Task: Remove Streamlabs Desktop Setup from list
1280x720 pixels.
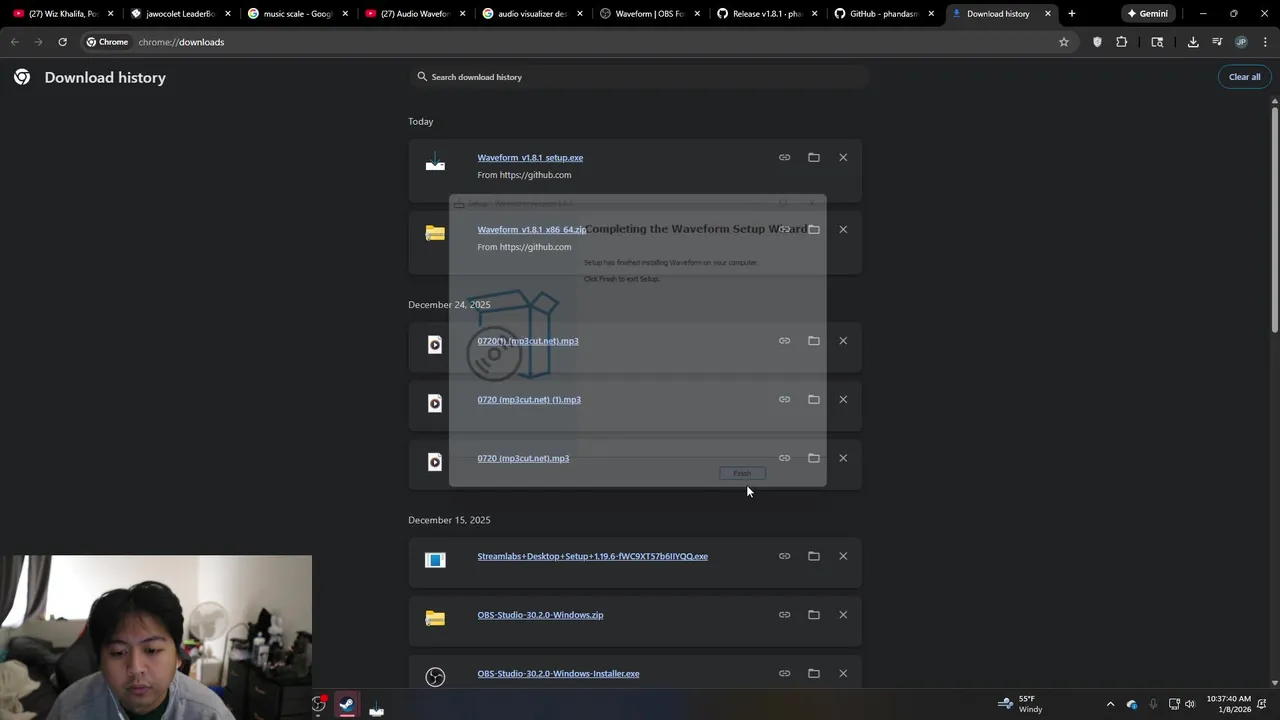Action: click(x=843, y=556)
